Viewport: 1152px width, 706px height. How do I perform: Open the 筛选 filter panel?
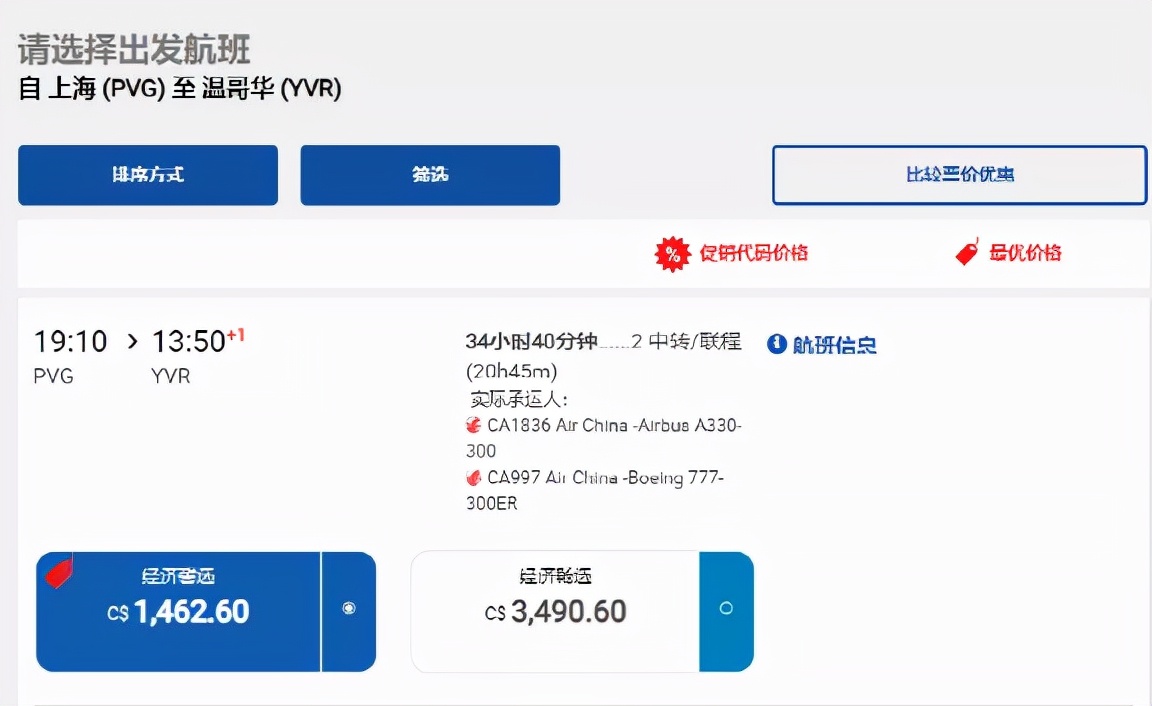coord(429,175)
